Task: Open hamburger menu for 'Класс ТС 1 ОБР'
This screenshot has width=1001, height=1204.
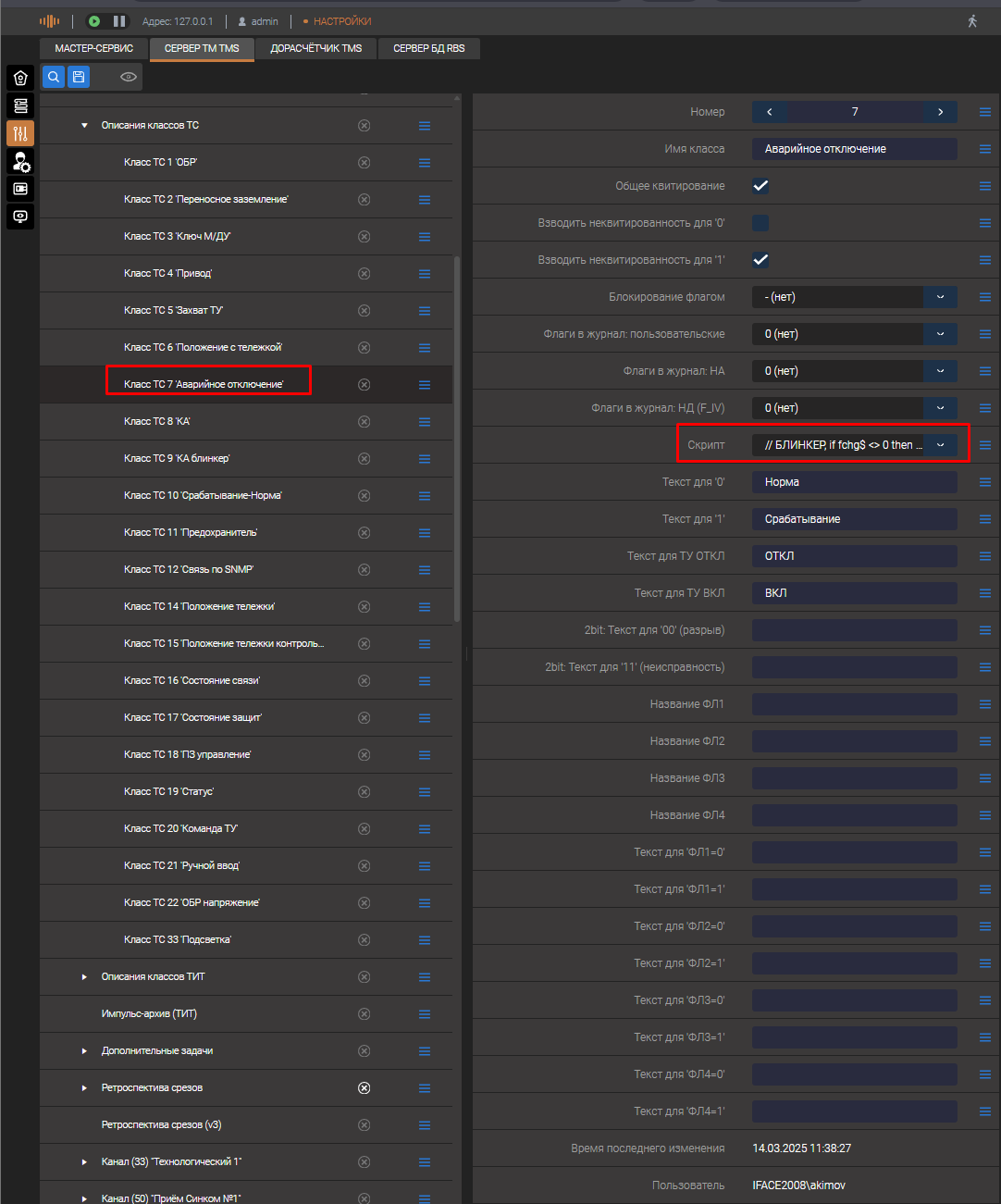Action: (425, 163)
